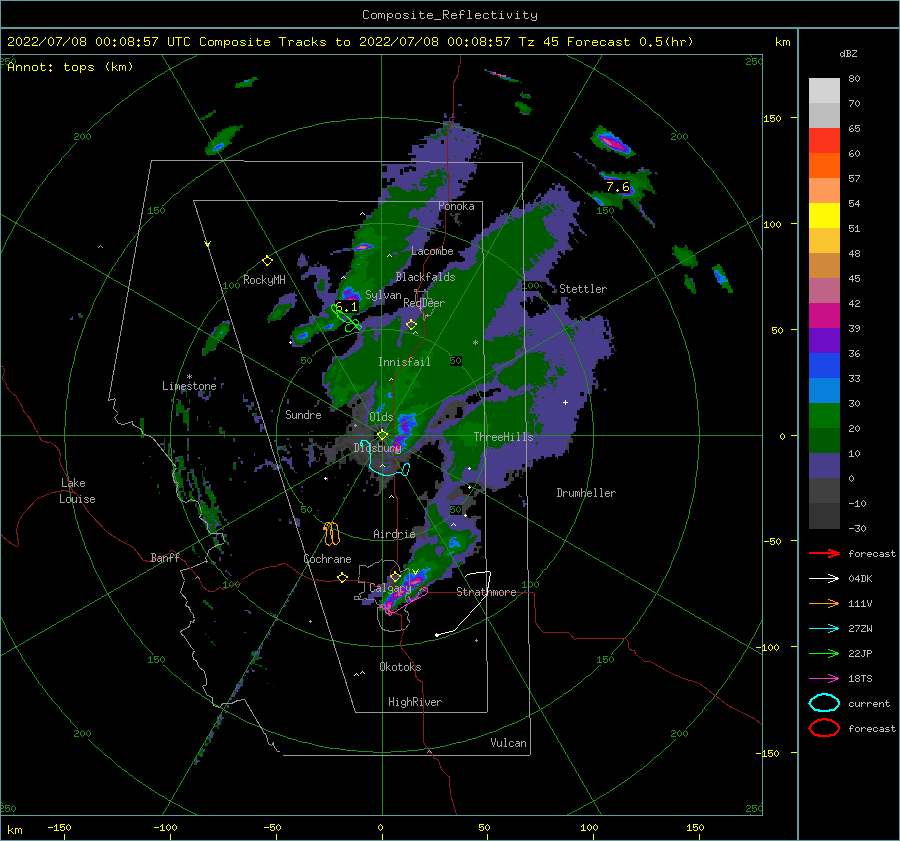Screen dimensions: 900x841
Task: Click the Didsbury label
Action: (377, 447)
